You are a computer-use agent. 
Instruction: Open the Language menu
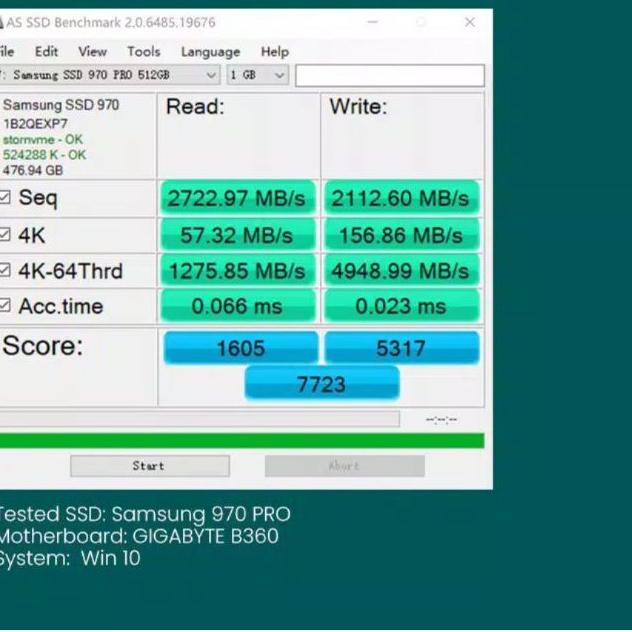click(x=210, y=52)
